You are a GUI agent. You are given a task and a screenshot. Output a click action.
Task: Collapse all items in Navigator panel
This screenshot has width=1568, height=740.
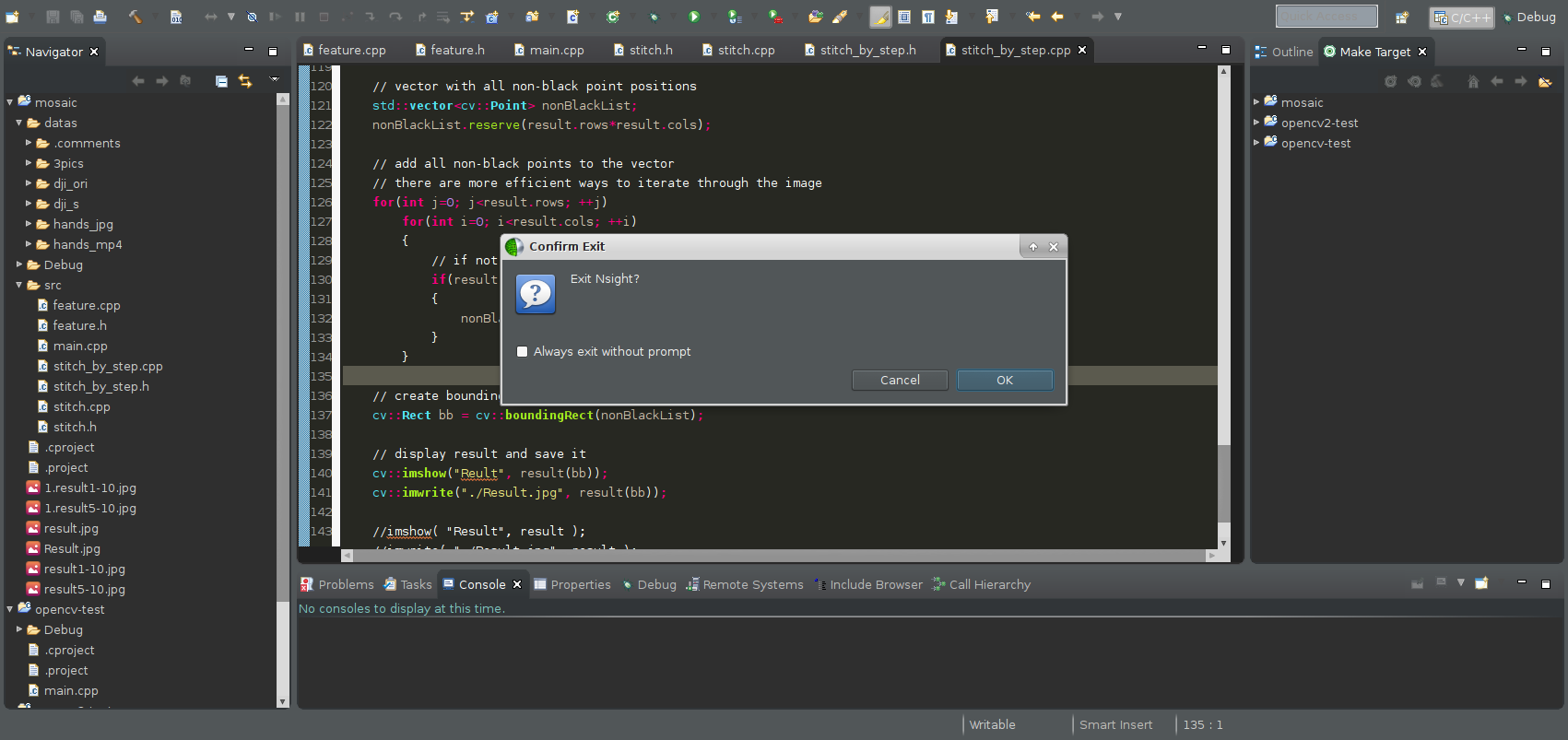221,81
